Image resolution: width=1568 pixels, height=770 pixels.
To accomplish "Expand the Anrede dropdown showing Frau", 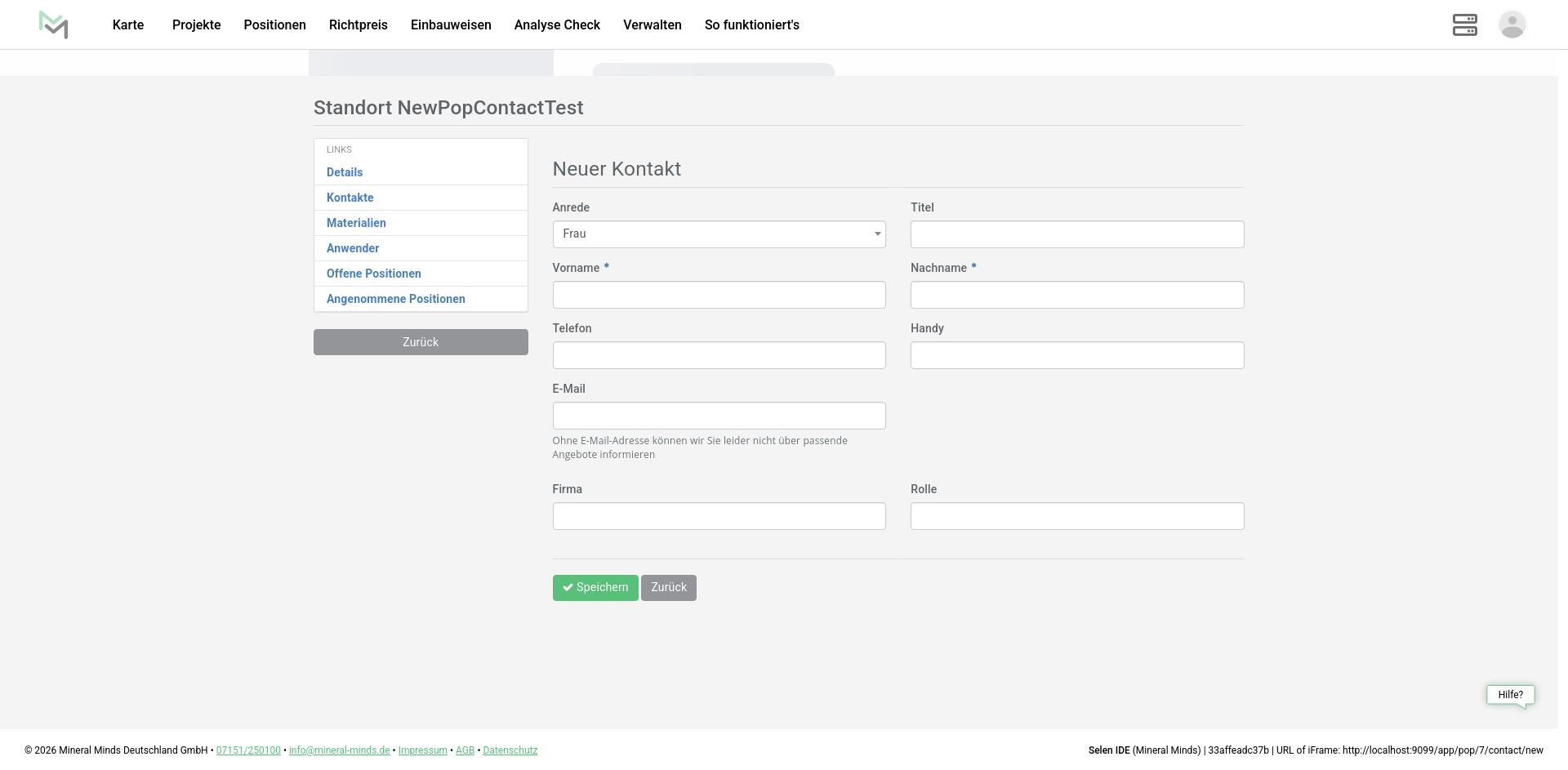I will point(719,234).
